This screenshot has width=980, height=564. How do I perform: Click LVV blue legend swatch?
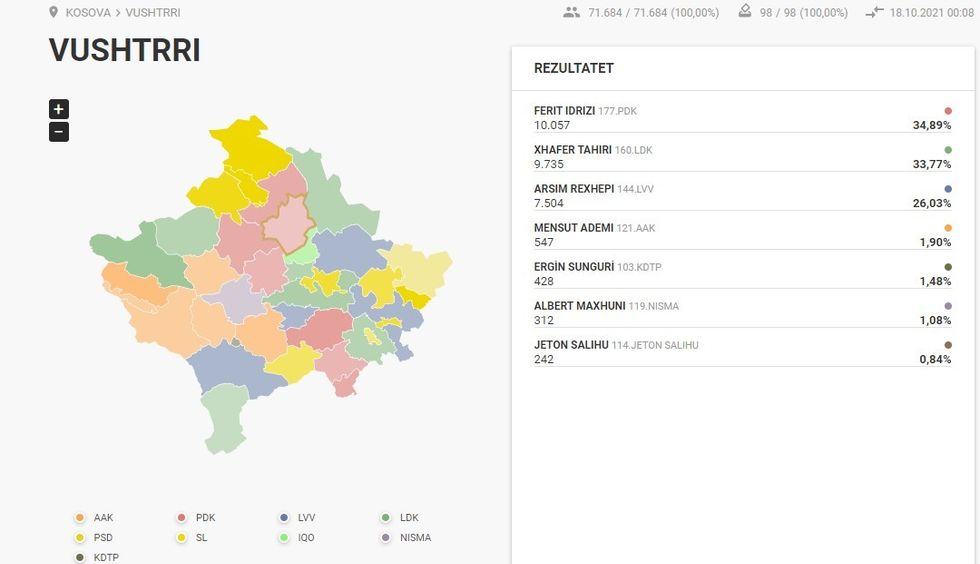284,518
